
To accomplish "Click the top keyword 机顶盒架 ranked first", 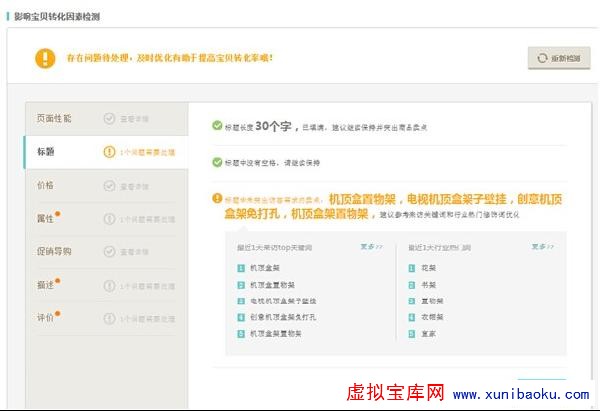I will (264, 268).
